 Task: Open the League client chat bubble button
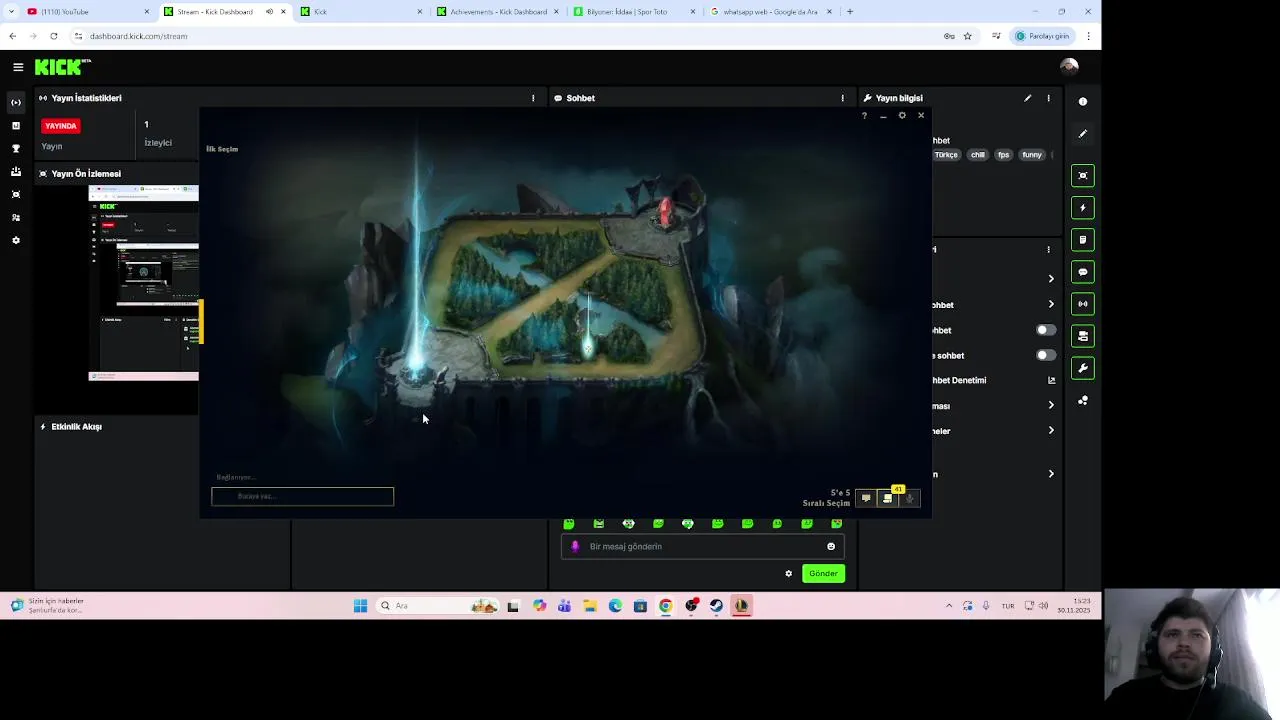pos(866,498)
